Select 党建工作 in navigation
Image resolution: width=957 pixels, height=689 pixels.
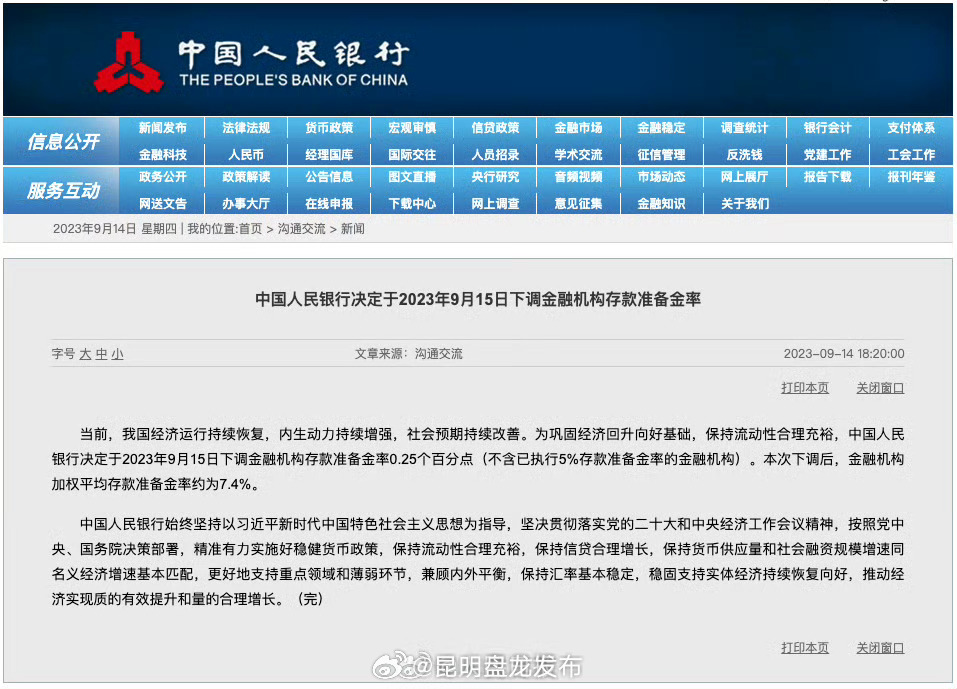[827, 155]
